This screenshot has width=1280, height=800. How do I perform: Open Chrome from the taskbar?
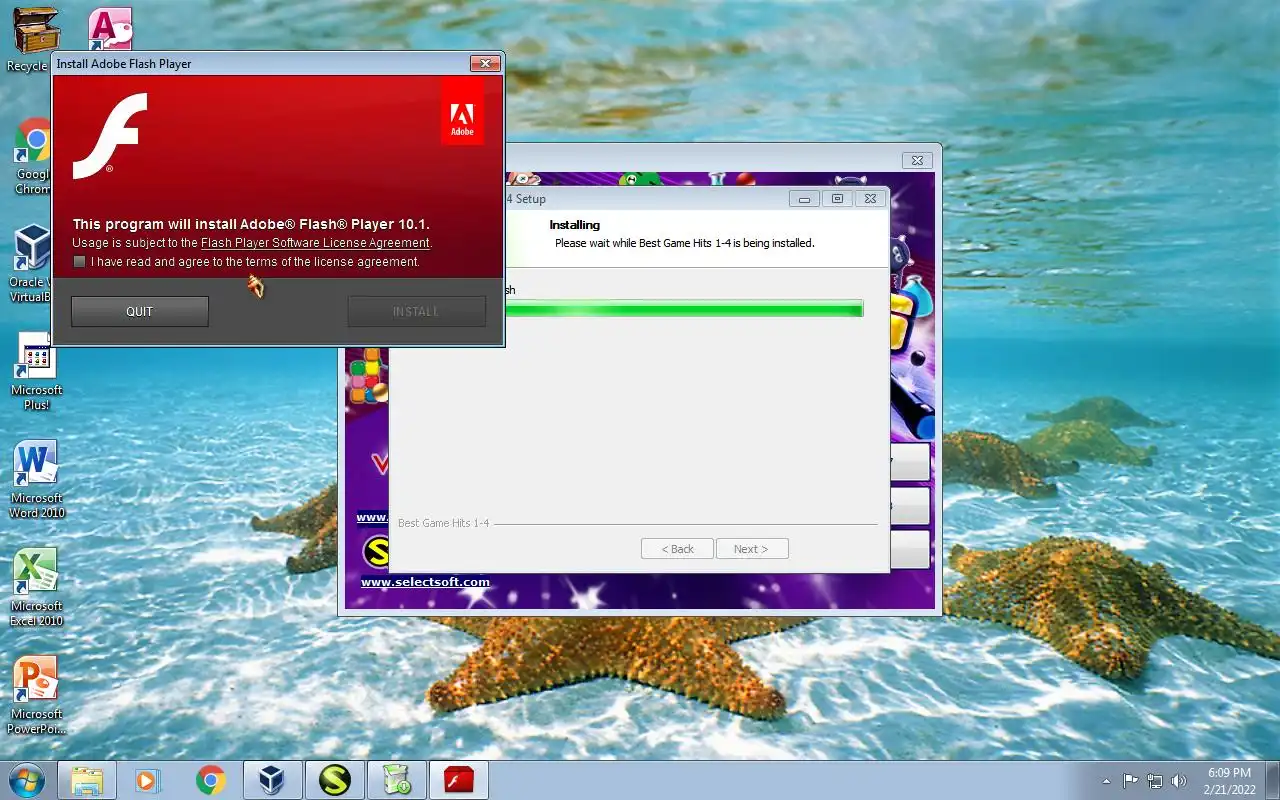[210, 780]
